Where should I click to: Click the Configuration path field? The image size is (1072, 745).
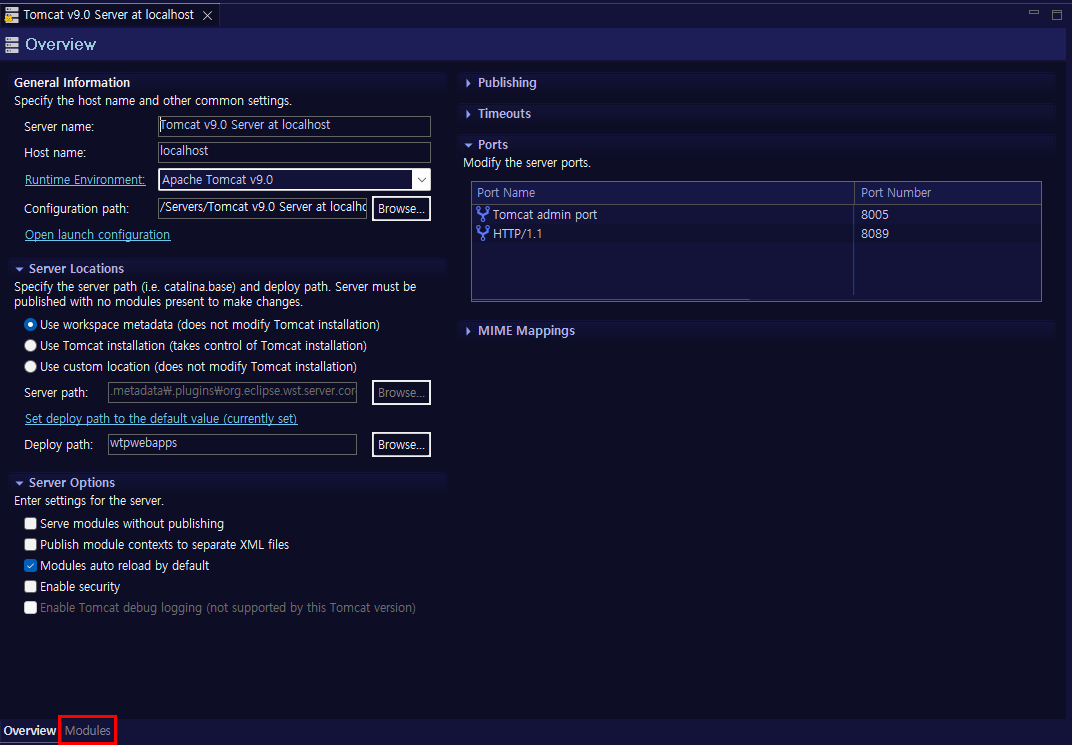(263, 208)
